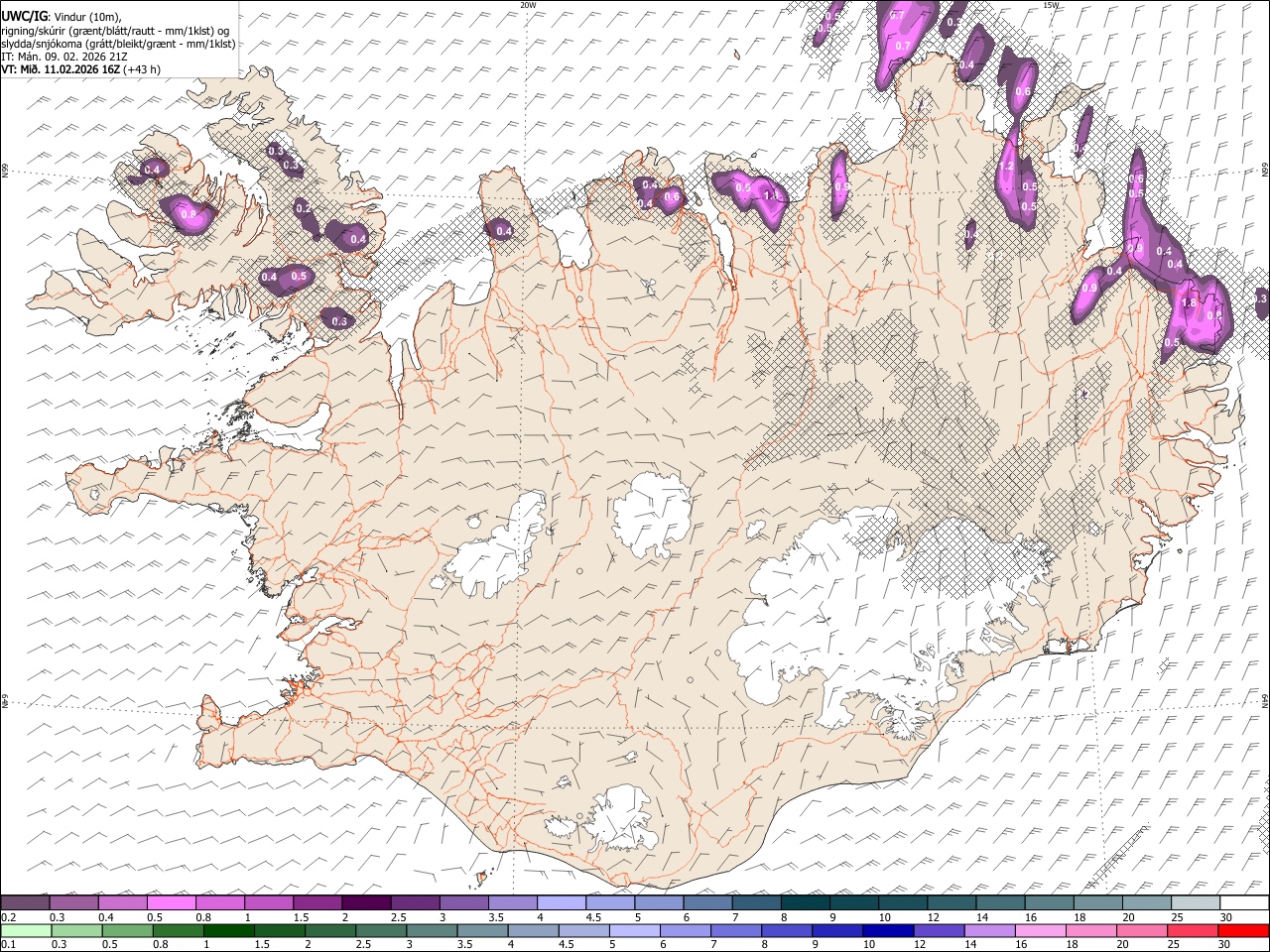
Task: Click the '12' label under lower blue scale
Action: click(919, 944)
